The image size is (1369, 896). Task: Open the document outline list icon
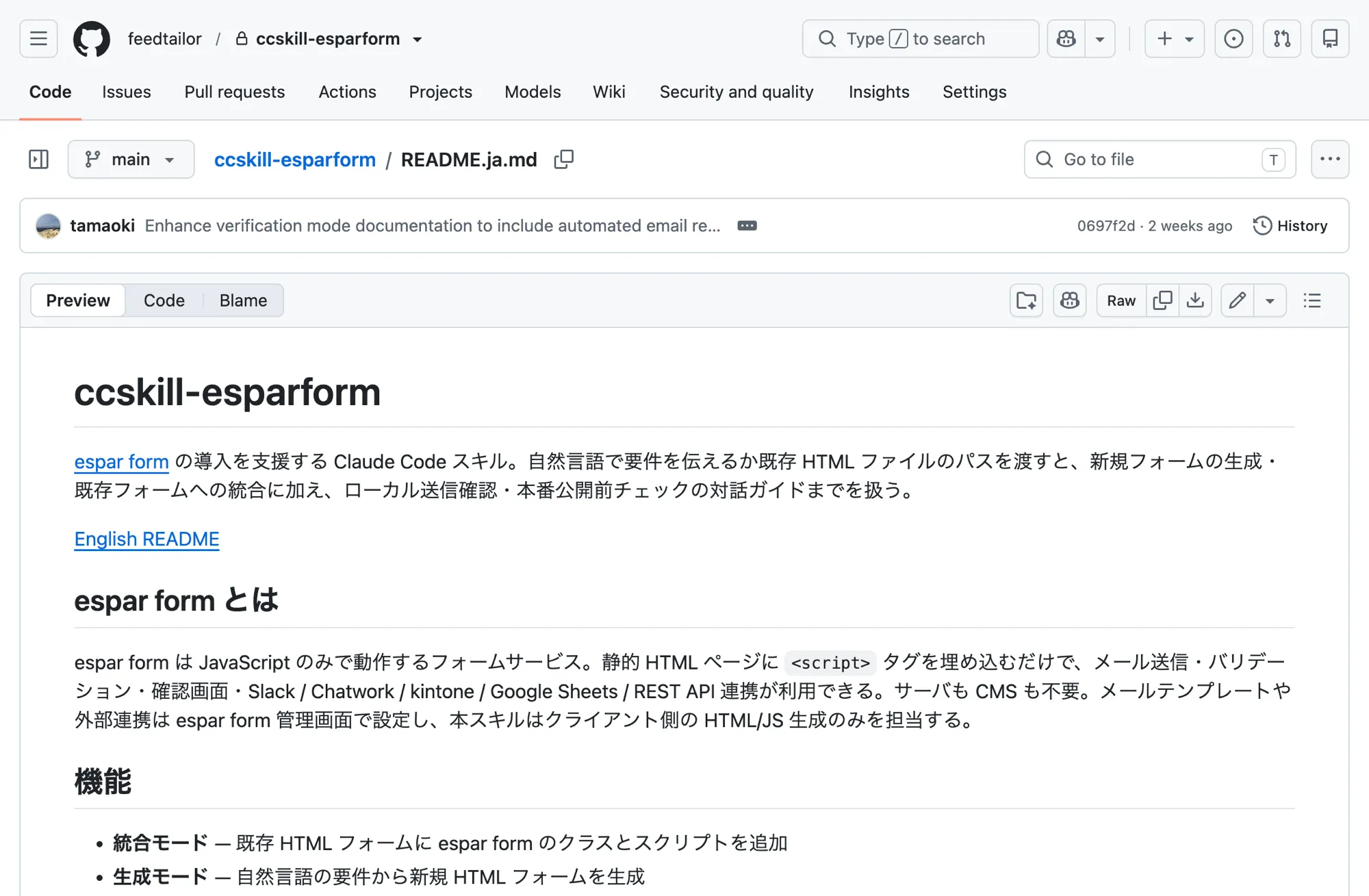(x=1312, y=300)
